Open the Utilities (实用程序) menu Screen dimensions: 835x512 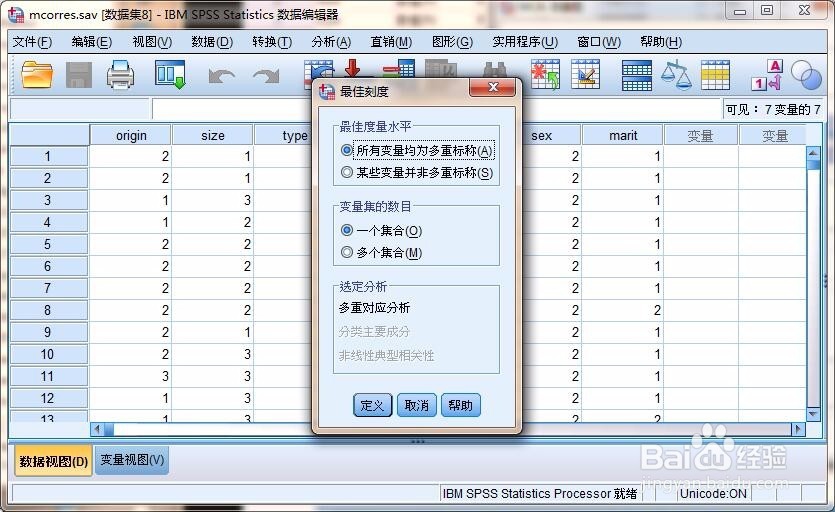coord(525,42)
